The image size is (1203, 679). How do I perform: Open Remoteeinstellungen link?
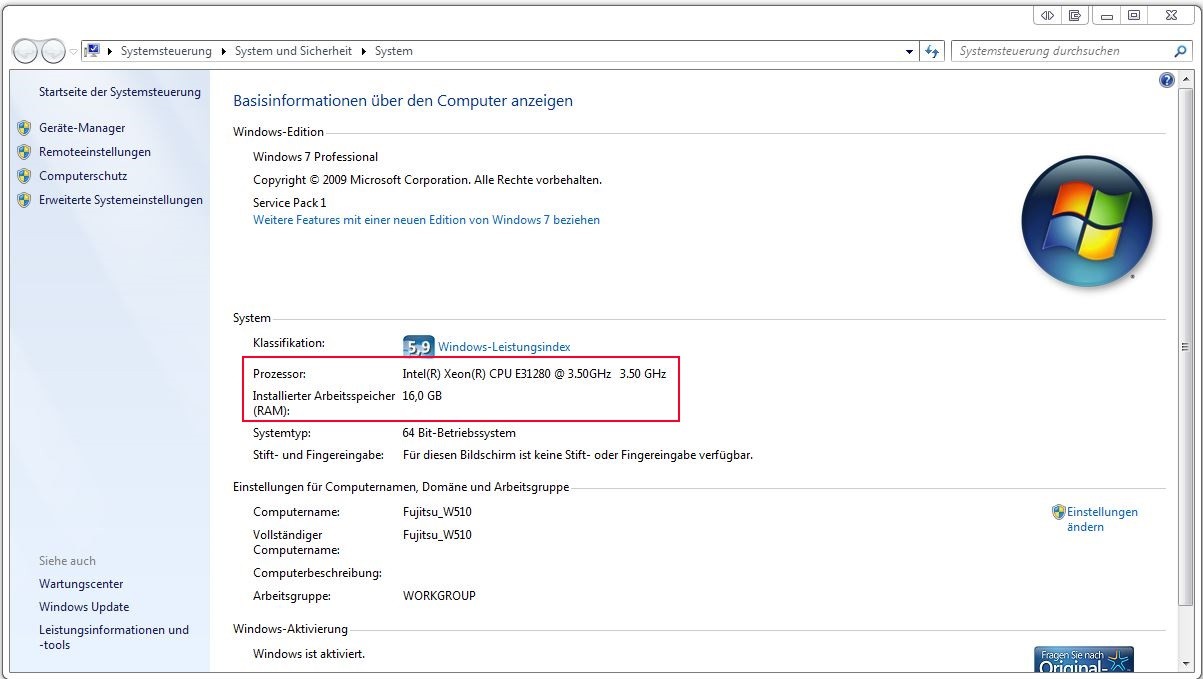pos(95,152)
